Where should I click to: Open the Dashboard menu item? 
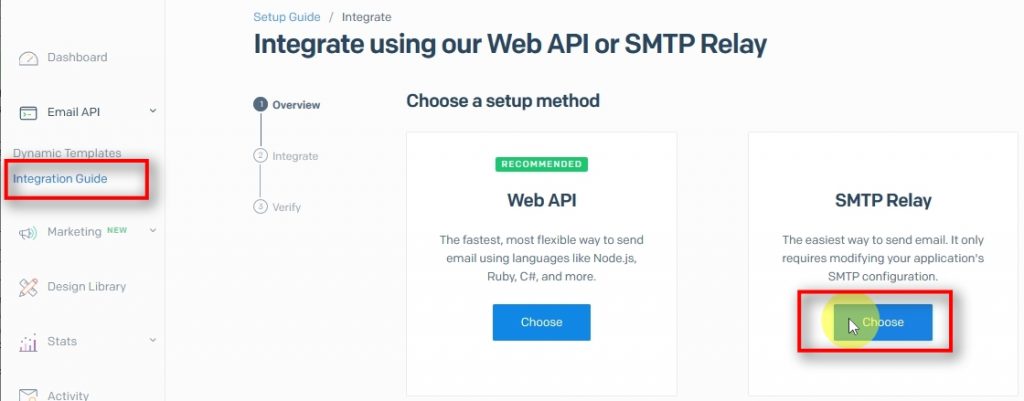(77, 58)
